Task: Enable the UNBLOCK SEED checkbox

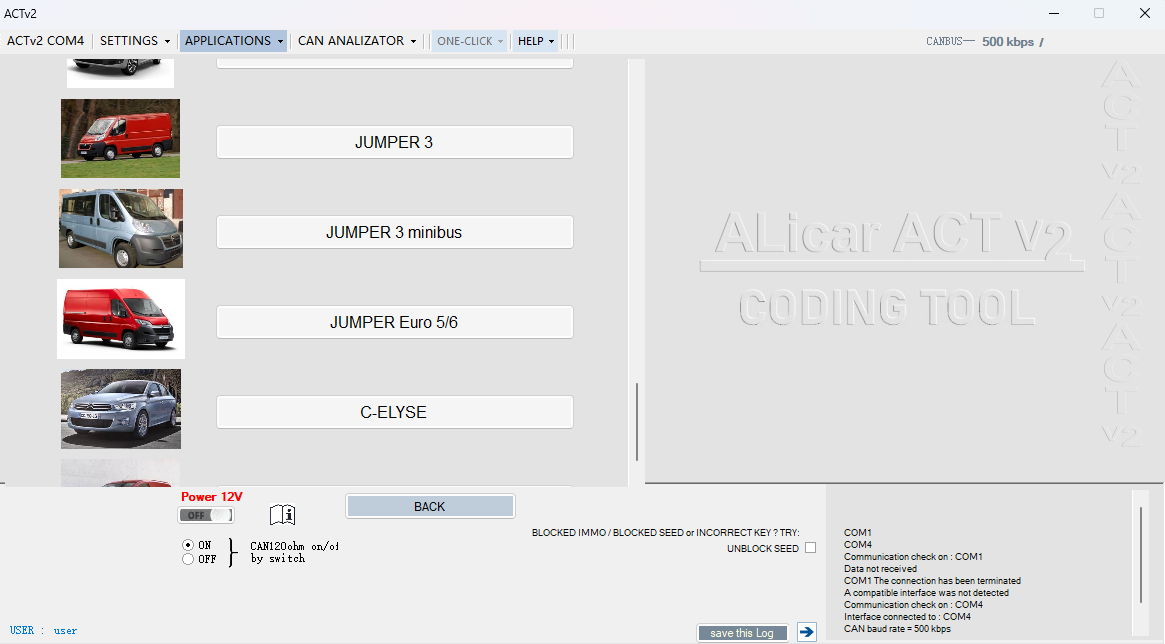Action: point(810,547)
